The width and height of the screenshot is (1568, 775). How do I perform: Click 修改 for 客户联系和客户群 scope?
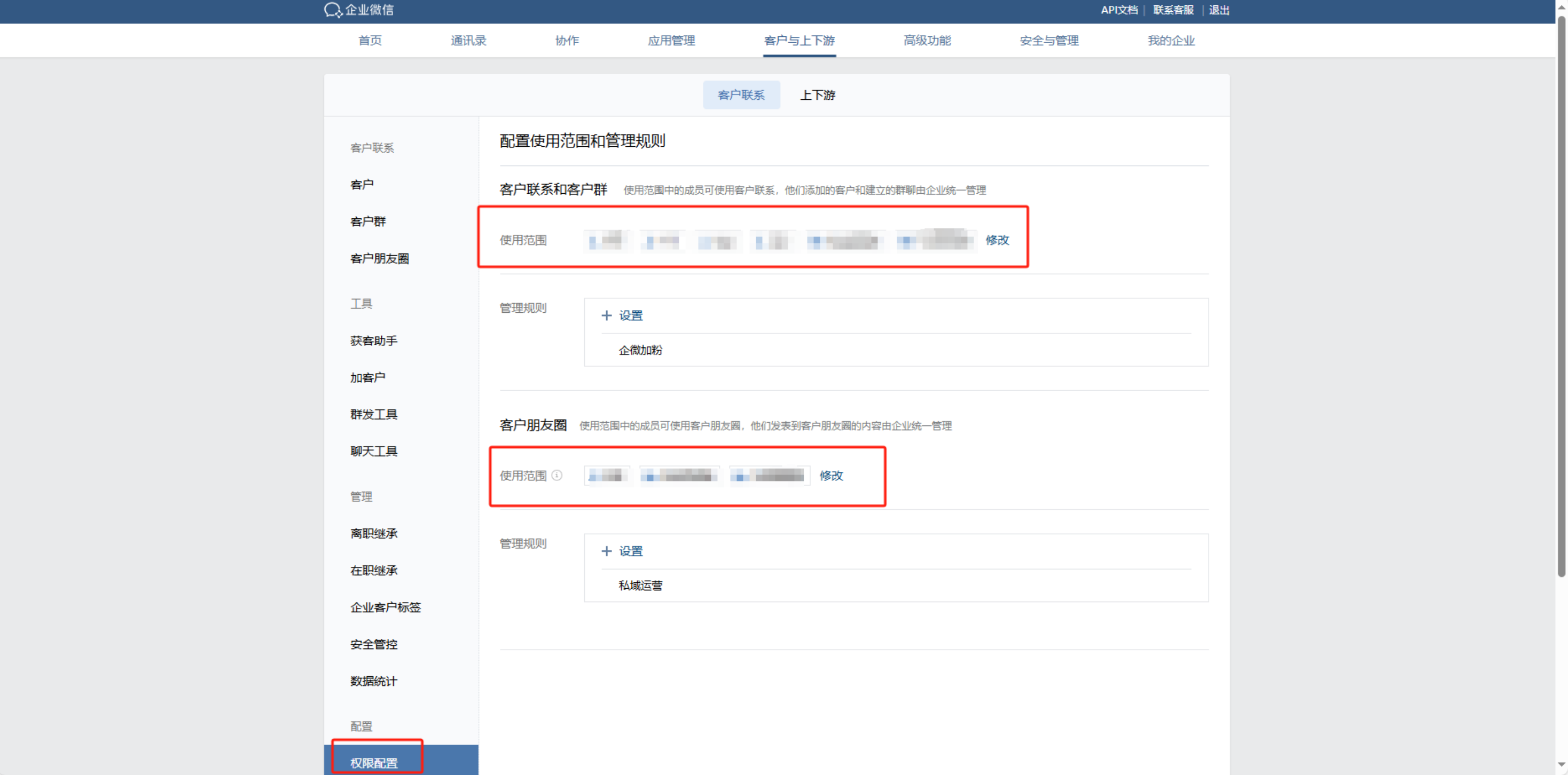pyautogui.click(x=997, y=240)
